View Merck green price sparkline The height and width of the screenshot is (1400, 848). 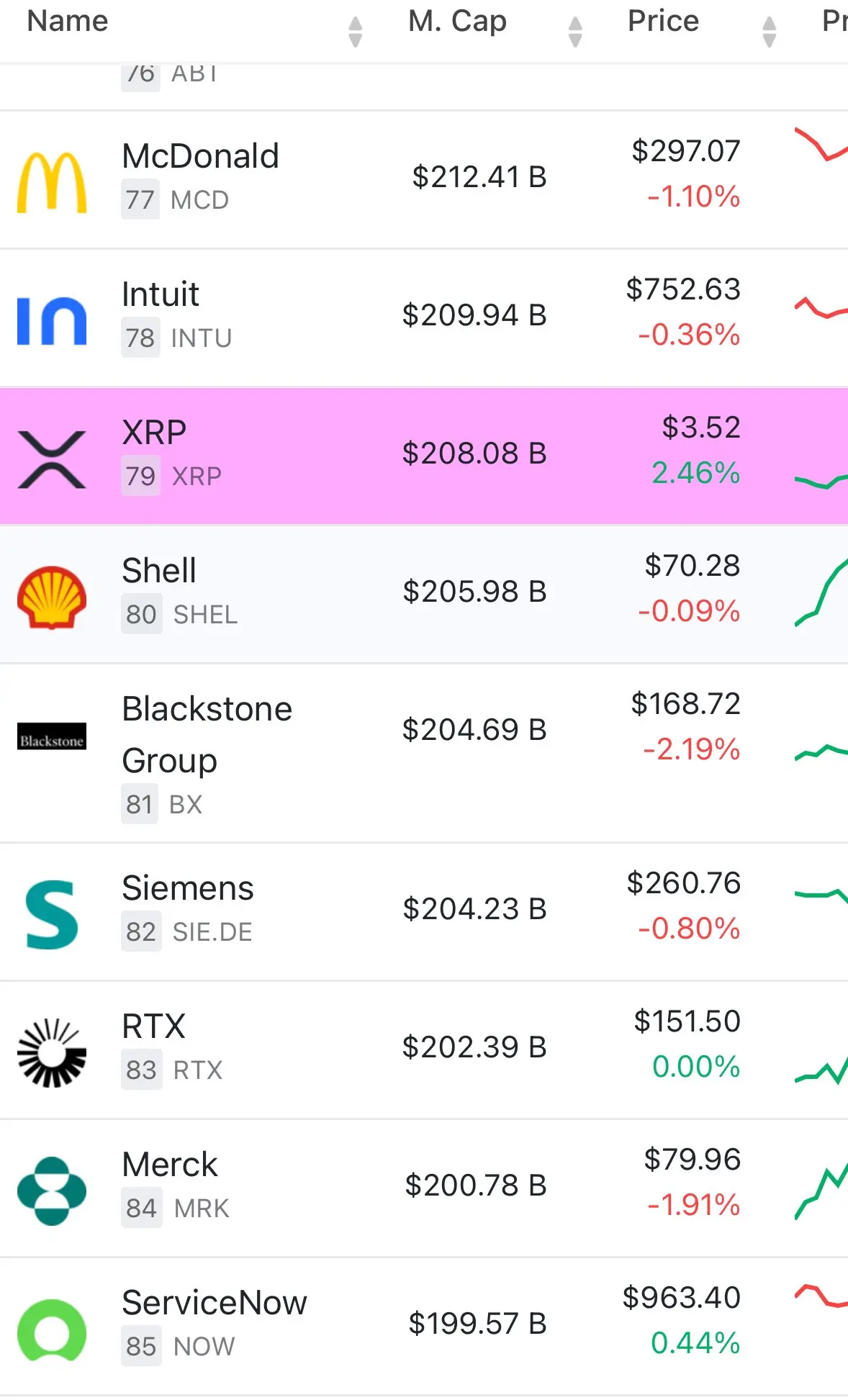[821, 1191]
